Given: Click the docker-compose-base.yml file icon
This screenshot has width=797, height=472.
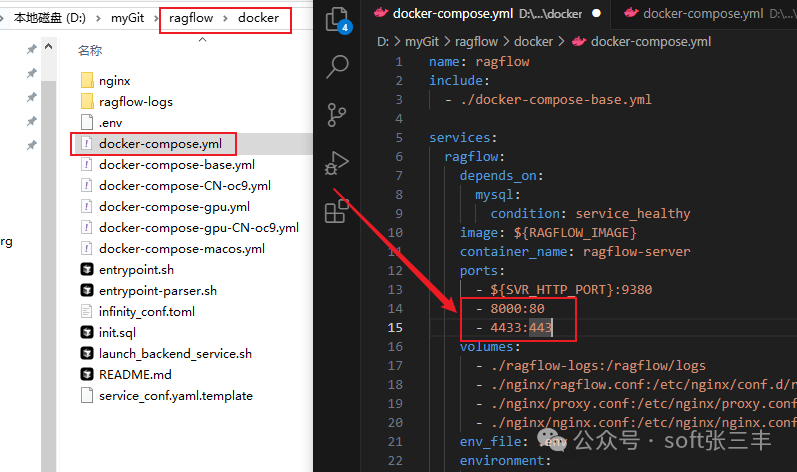Looking at the screenshot, I should point(87,165).
